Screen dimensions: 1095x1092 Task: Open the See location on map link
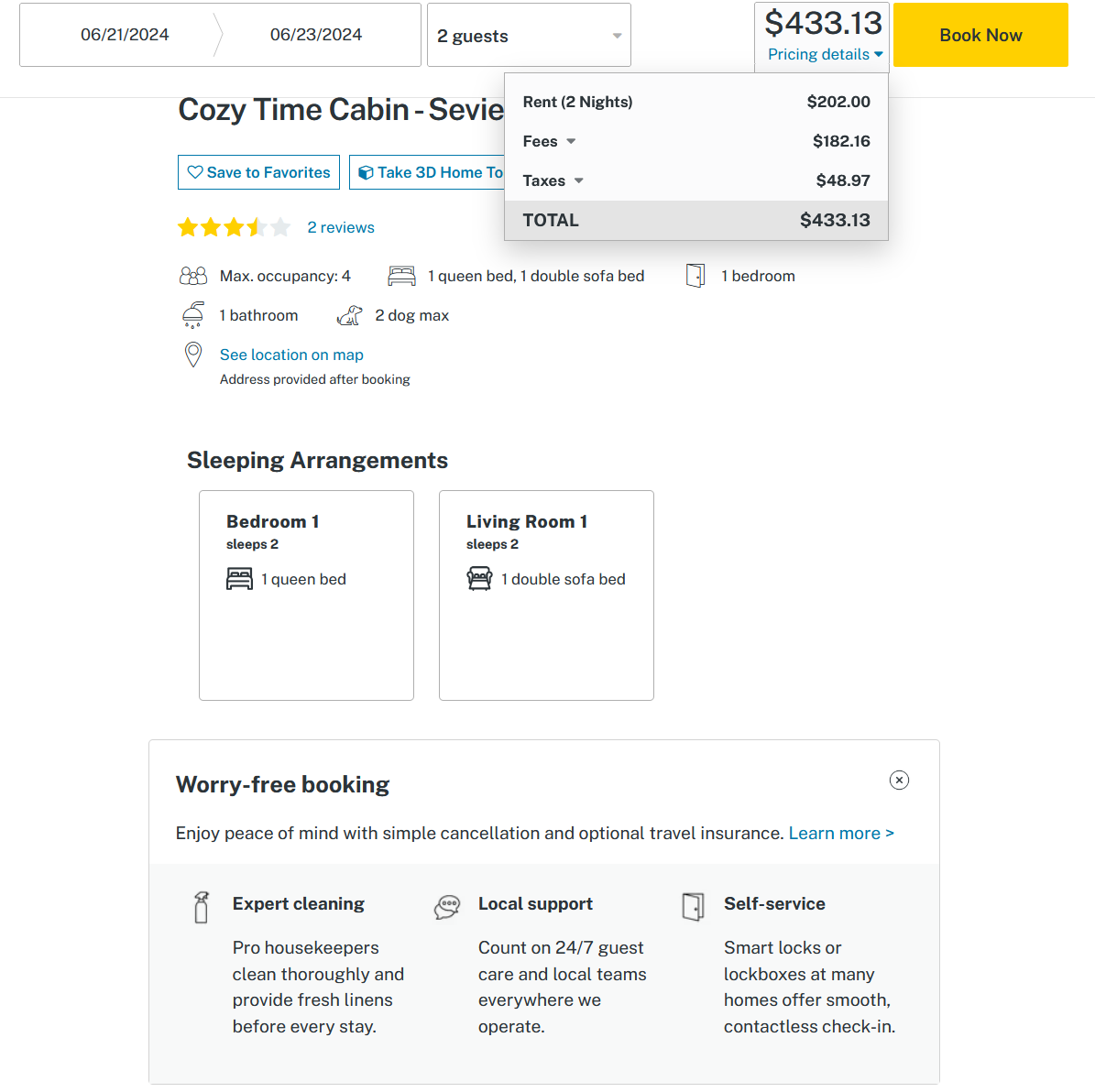tap(291, 355)
